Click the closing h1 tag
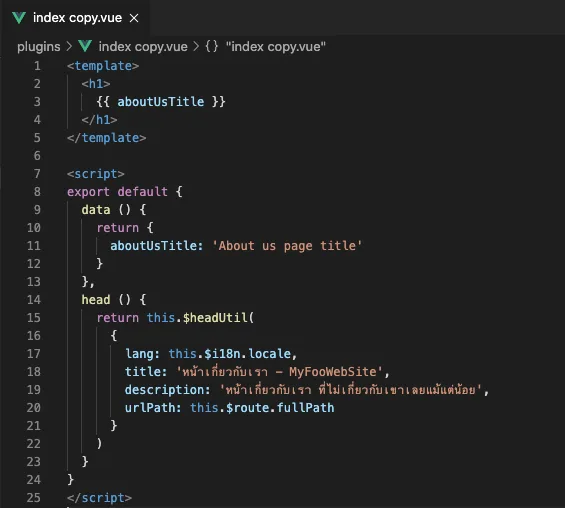Image resolution: width=565 pixels, height=508 pixels. (x=99, y=120)
